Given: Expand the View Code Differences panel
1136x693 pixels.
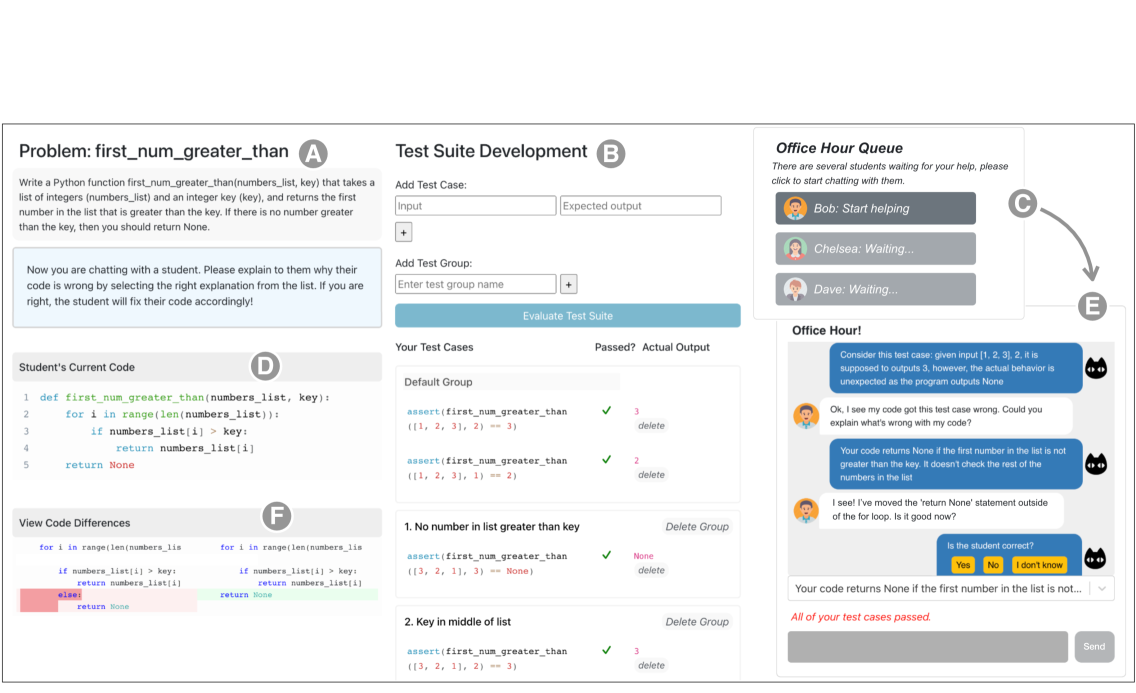Looking at the screenshot, I should coord(197,522).
